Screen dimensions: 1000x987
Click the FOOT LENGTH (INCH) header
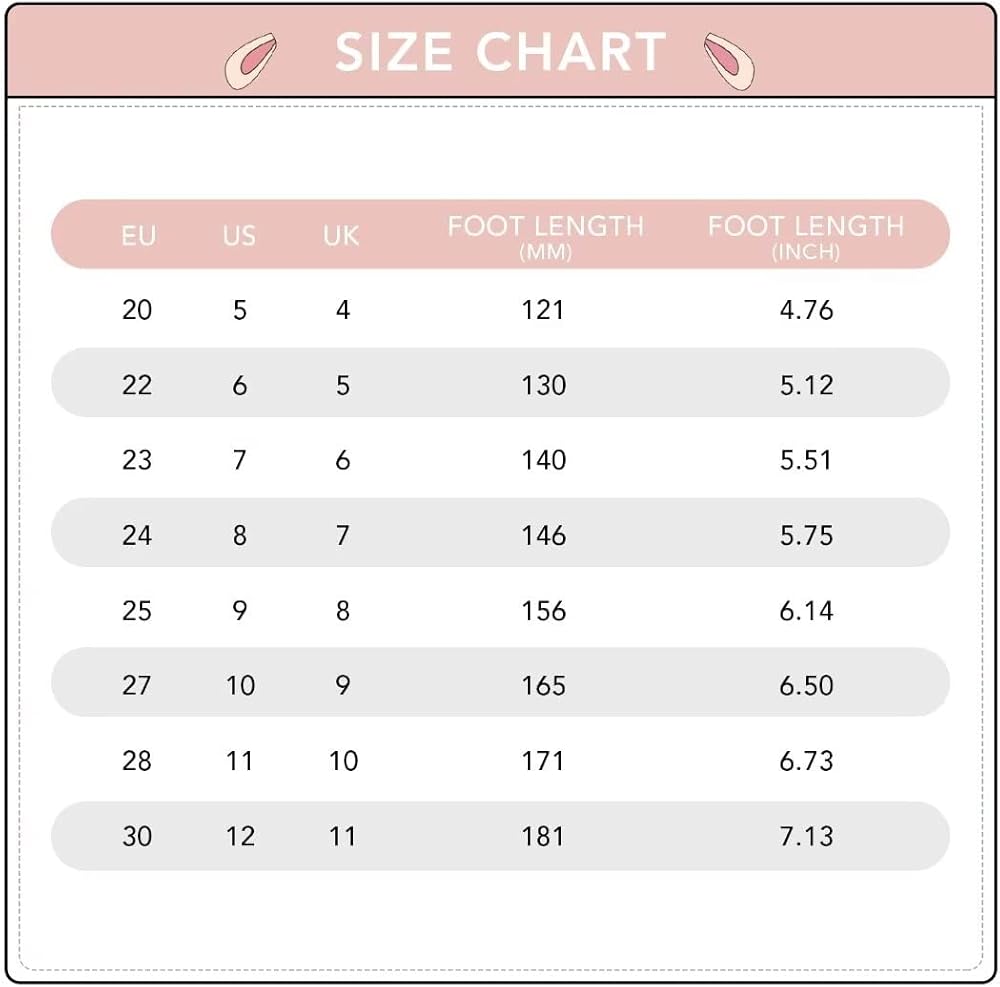coord(806,236)
